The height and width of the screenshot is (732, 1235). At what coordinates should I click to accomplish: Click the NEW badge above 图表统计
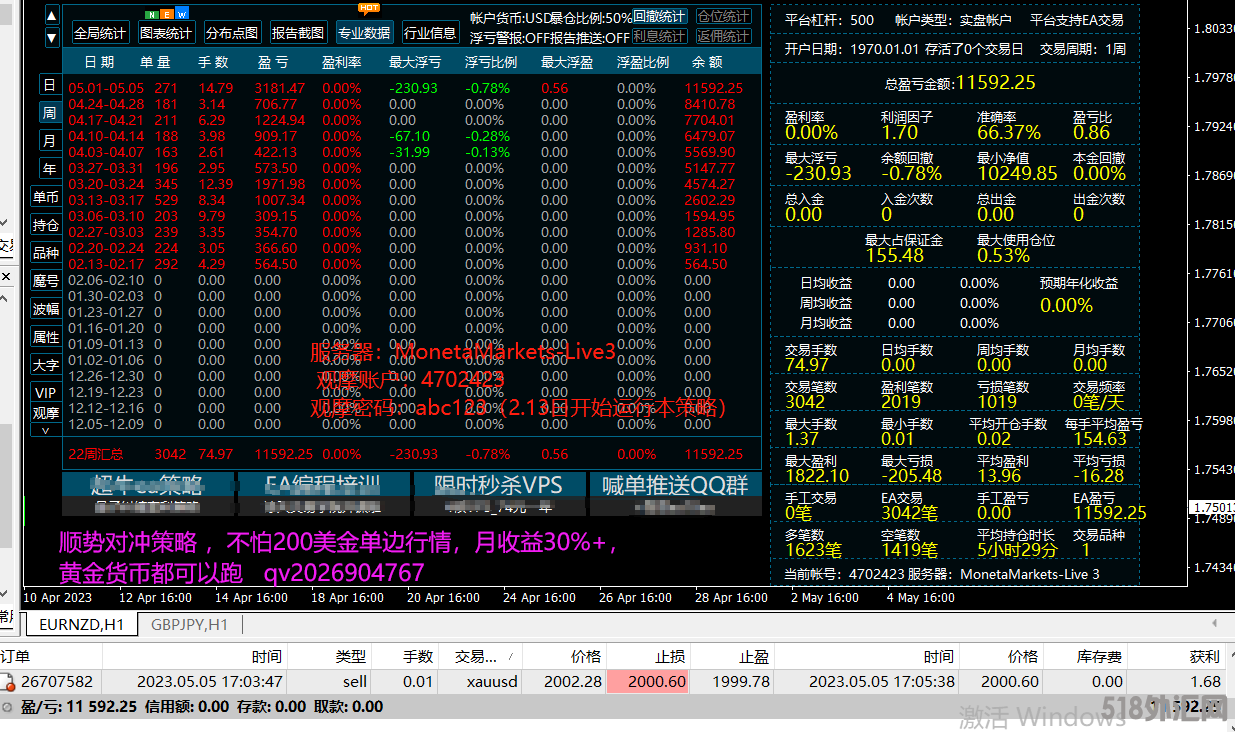coord(167,15)
